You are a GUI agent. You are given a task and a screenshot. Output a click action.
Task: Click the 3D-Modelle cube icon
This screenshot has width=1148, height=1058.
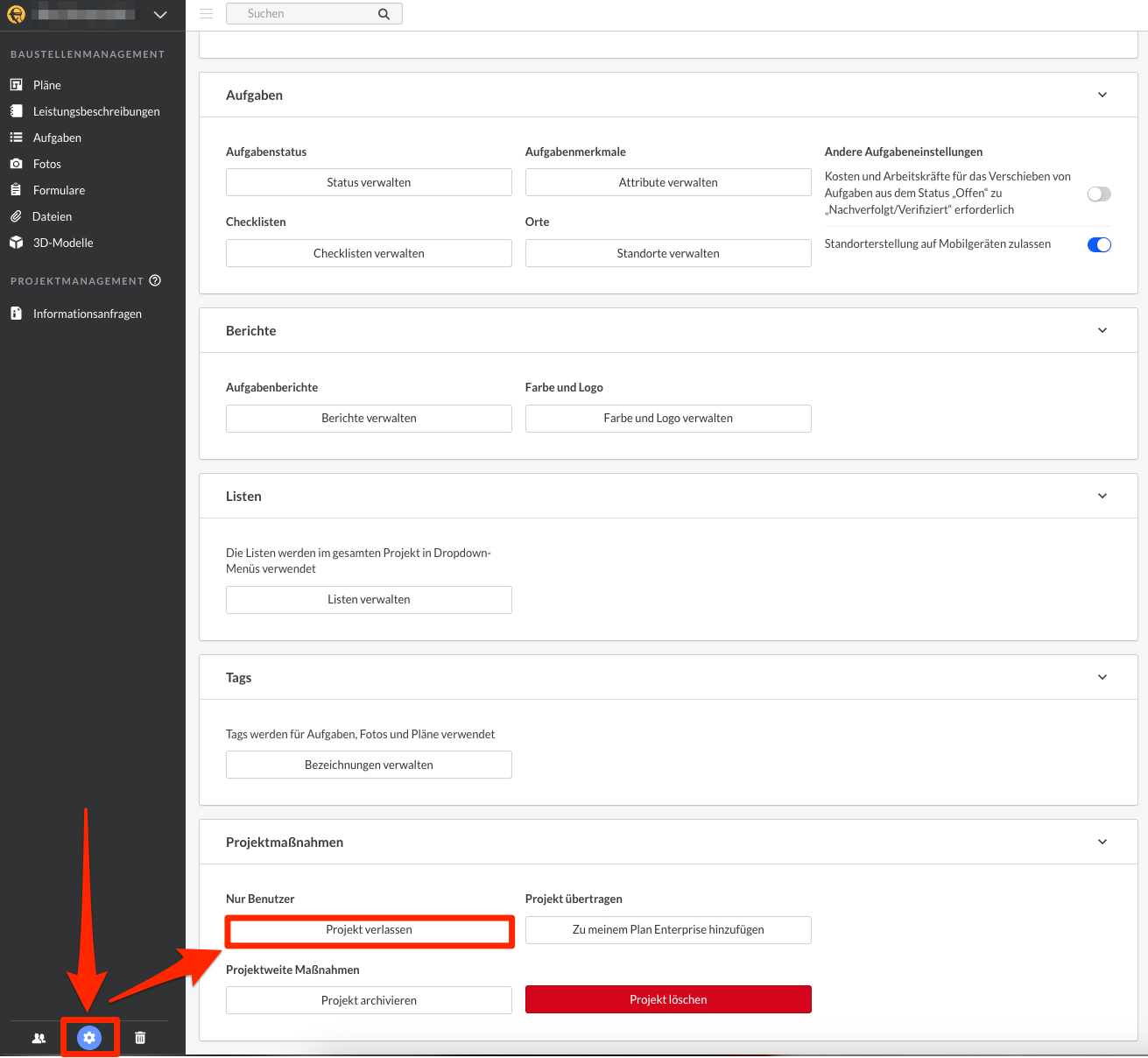pyautogui.click(x=16, y=243)
